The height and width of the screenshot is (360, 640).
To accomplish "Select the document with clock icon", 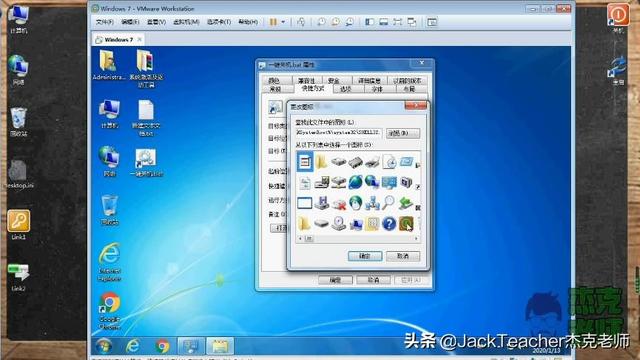I will coord(389,162).
